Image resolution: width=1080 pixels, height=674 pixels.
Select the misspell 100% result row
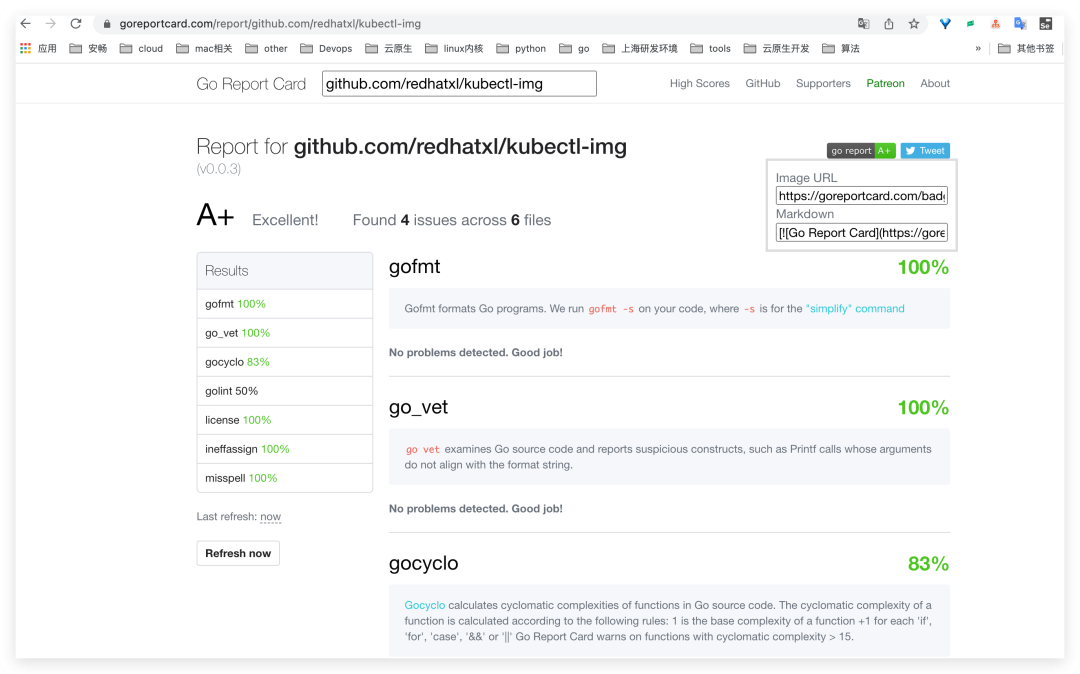[x=284, y=478]
